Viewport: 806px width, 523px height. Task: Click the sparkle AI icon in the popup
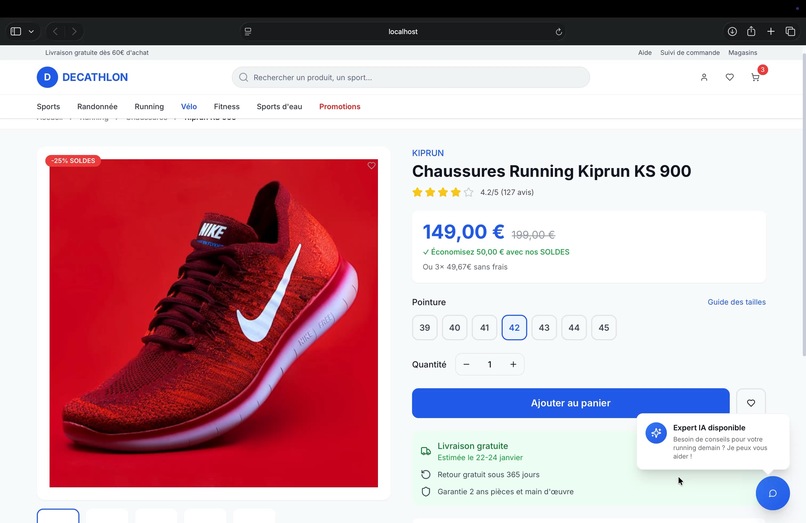(656, 433)
